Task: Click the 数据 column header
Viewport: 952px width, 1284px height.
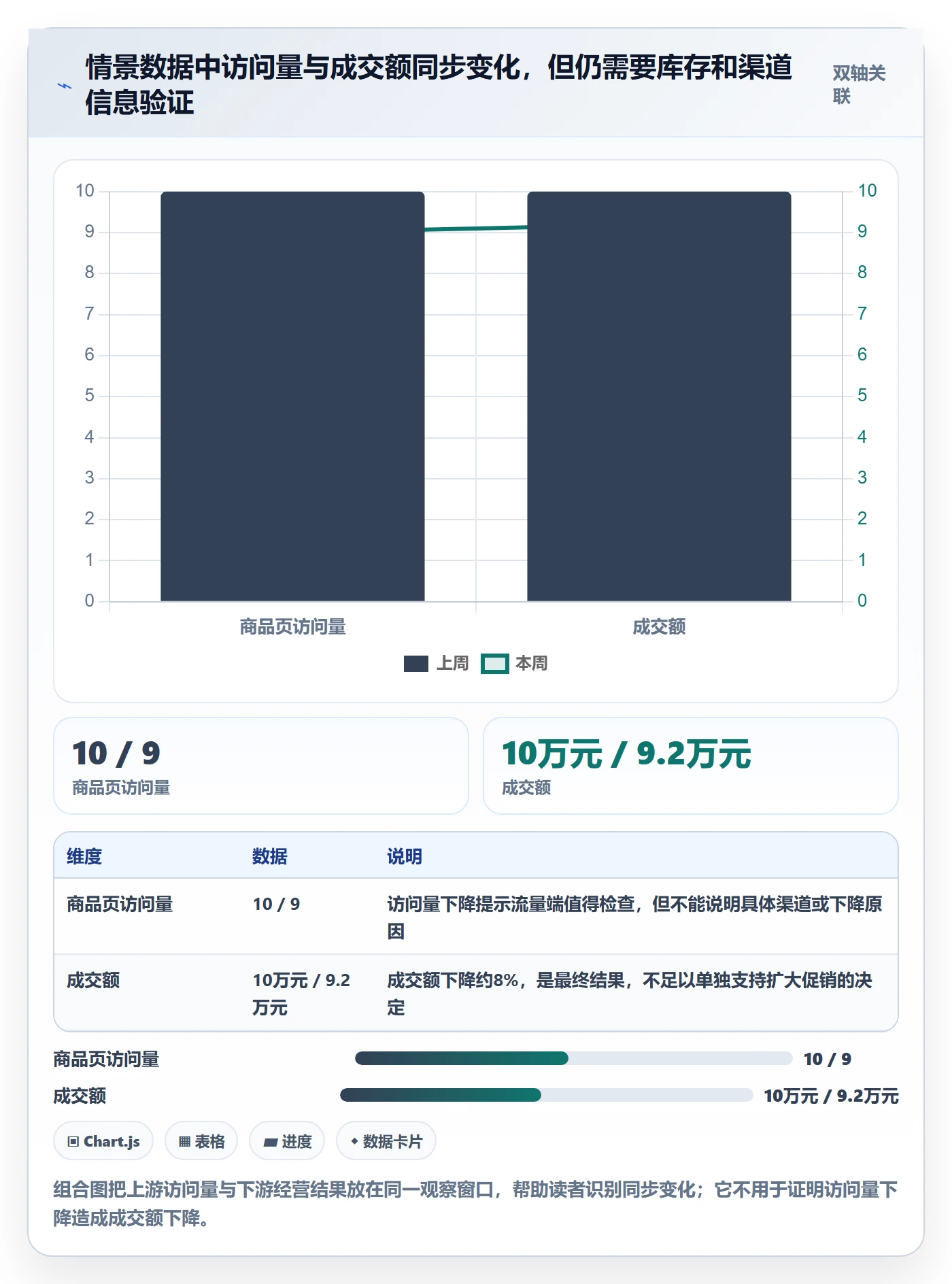Action: [x=269, y=856]
